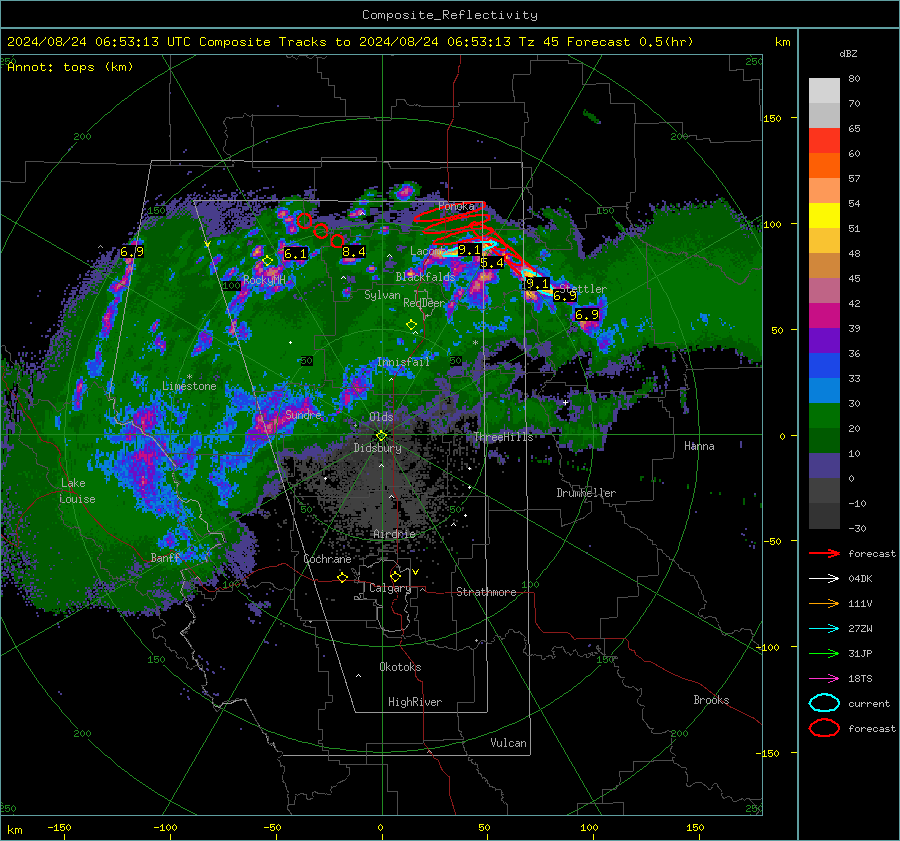Click the Airdrie town label

[x=394, y=534]
